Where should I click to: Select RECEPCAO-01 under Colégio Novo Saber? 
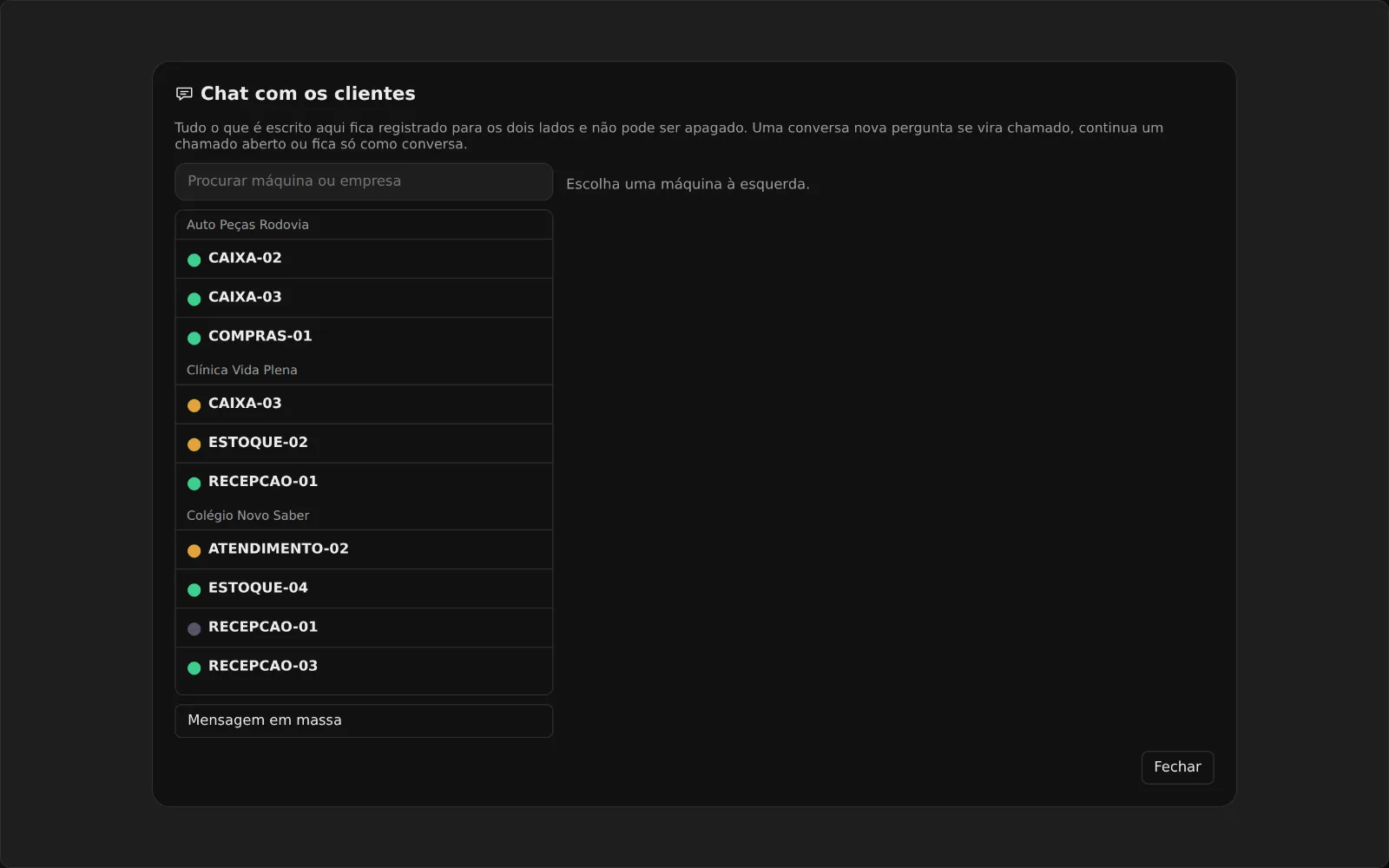pyautogui.click(x=364, y=628)
